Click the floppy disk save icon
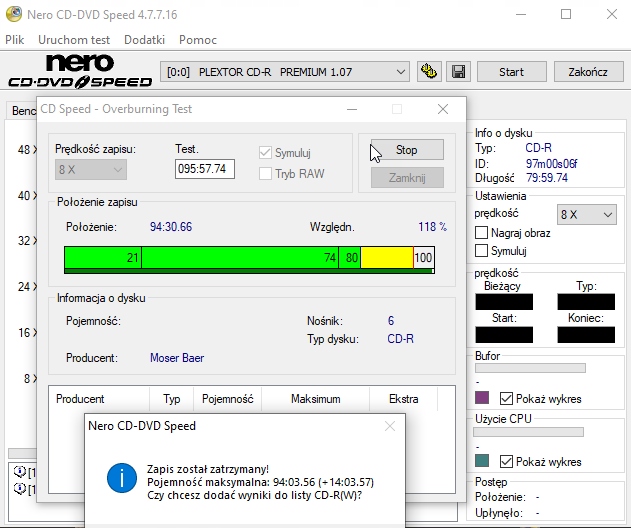The height and width of the screenshot is (528, 631). point(458,72)
